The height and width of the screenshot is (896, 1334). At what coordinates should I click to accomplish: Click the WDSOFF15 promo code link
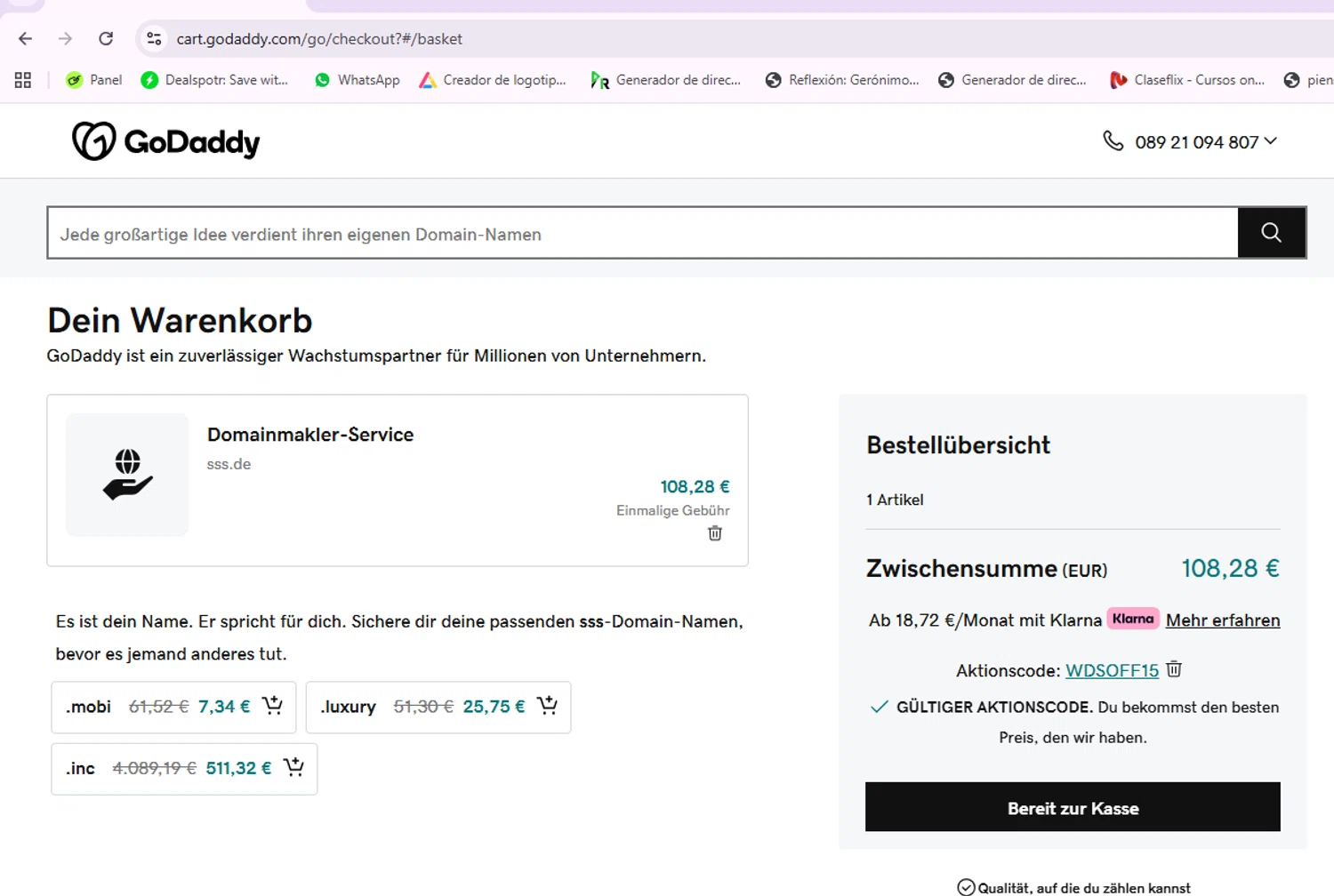coord(1112,670)
